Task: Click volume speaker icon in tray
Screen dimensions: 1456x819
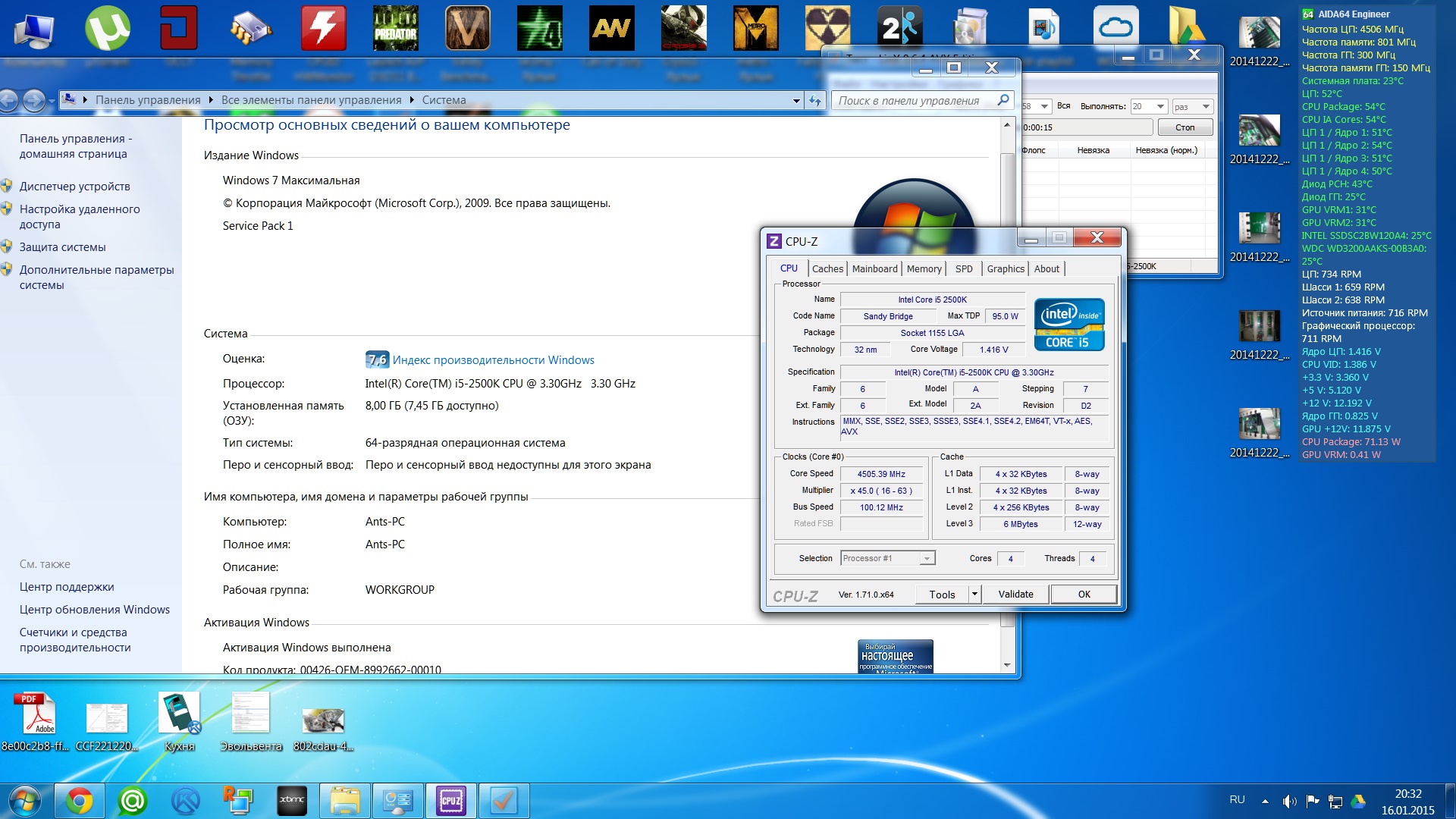Action: [1288, 801]
